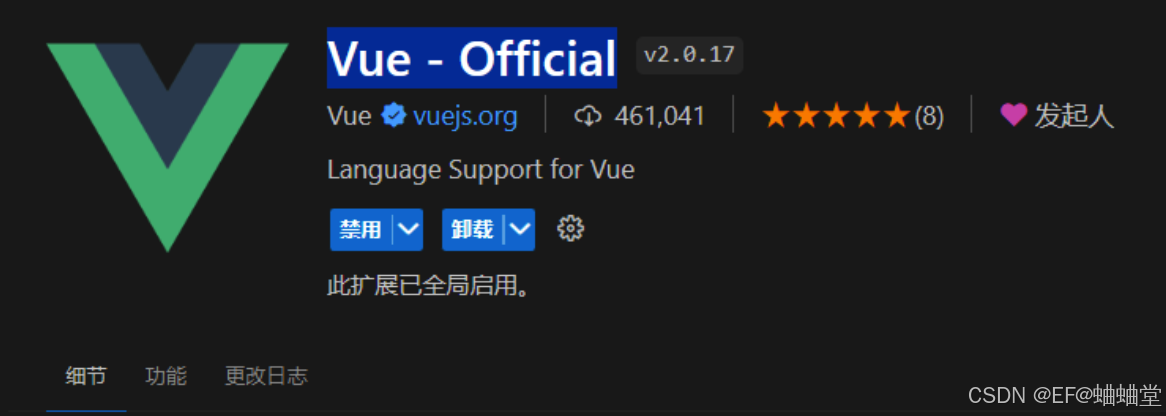Open the 更改日志 changelog tab
The width and height of the screenshot is (1166, 416).
tap(266, 376)
